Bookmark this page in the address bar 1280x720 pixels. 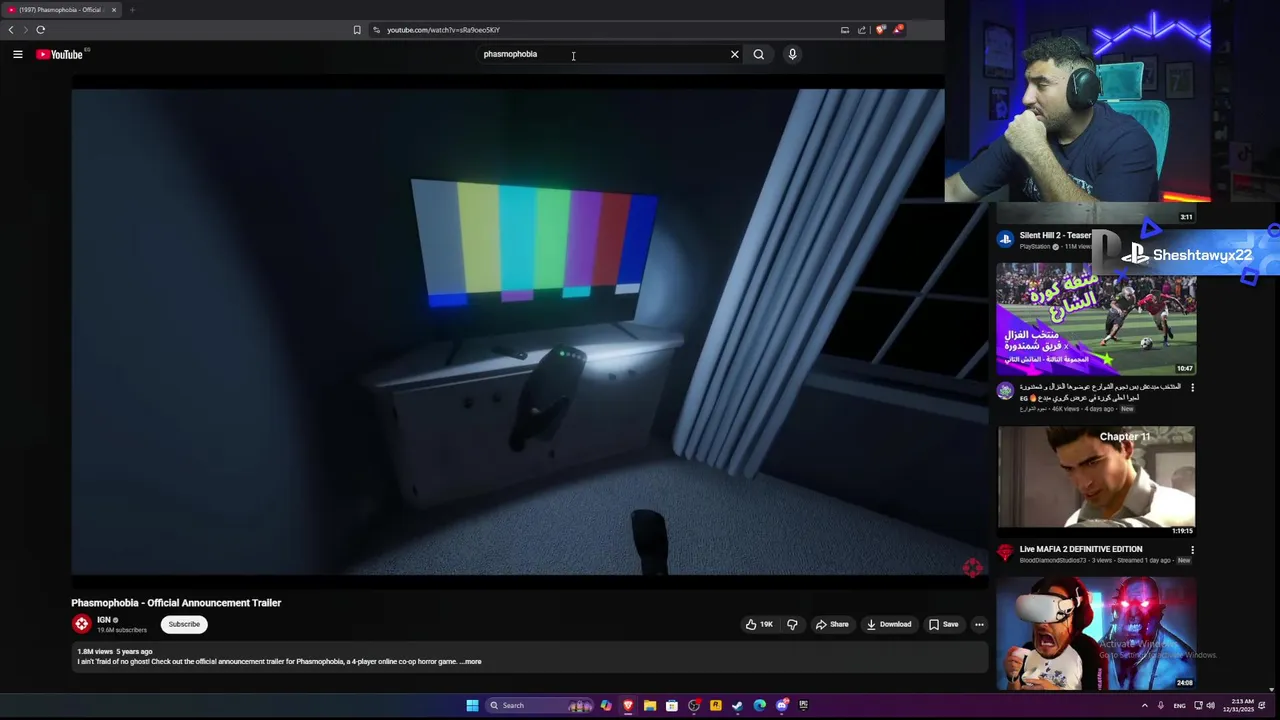tap(357, 30)
